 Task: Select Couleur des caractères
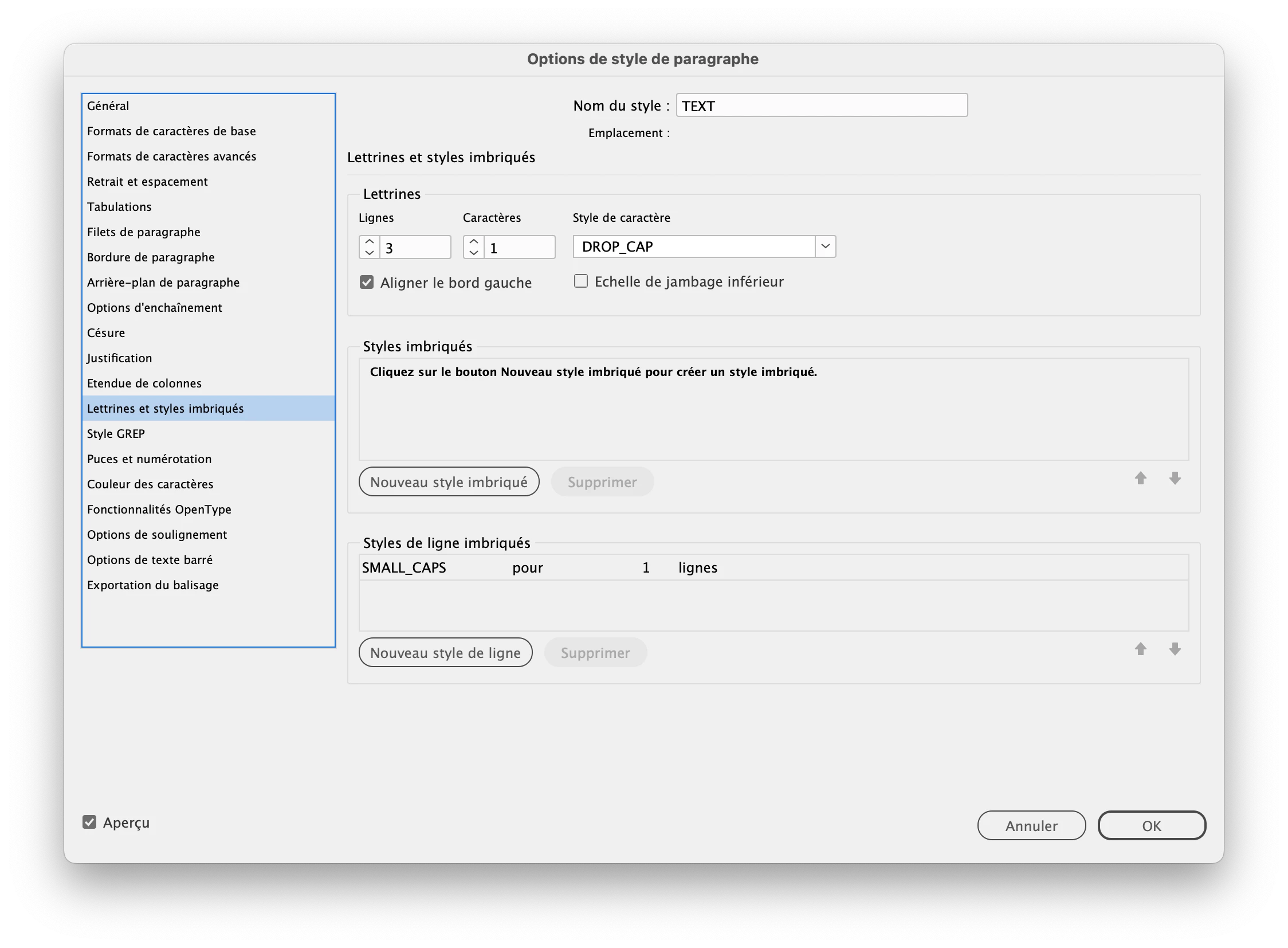point(208,485)
